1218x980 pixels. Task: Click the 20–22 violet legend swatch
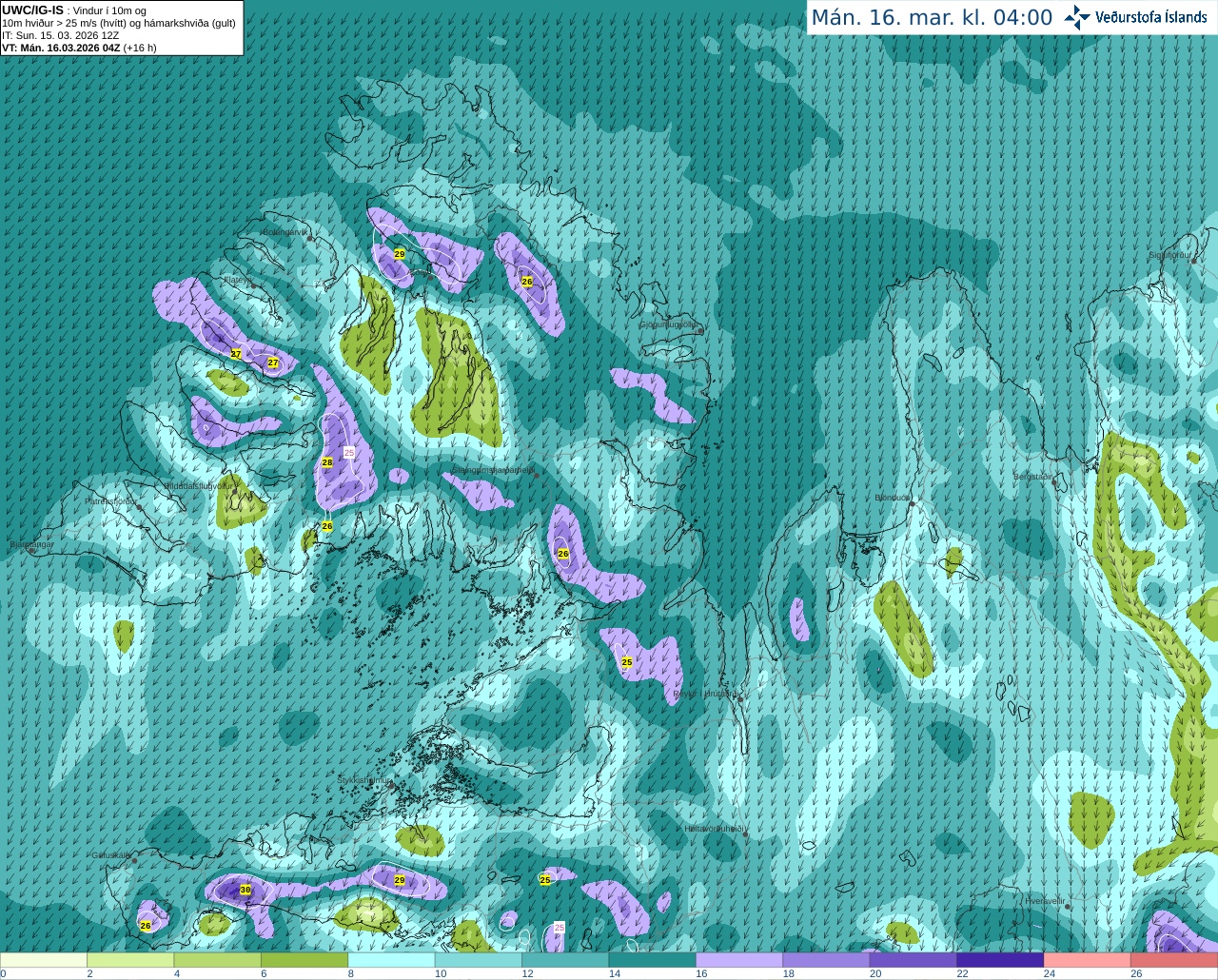click(x=913, y=960)
